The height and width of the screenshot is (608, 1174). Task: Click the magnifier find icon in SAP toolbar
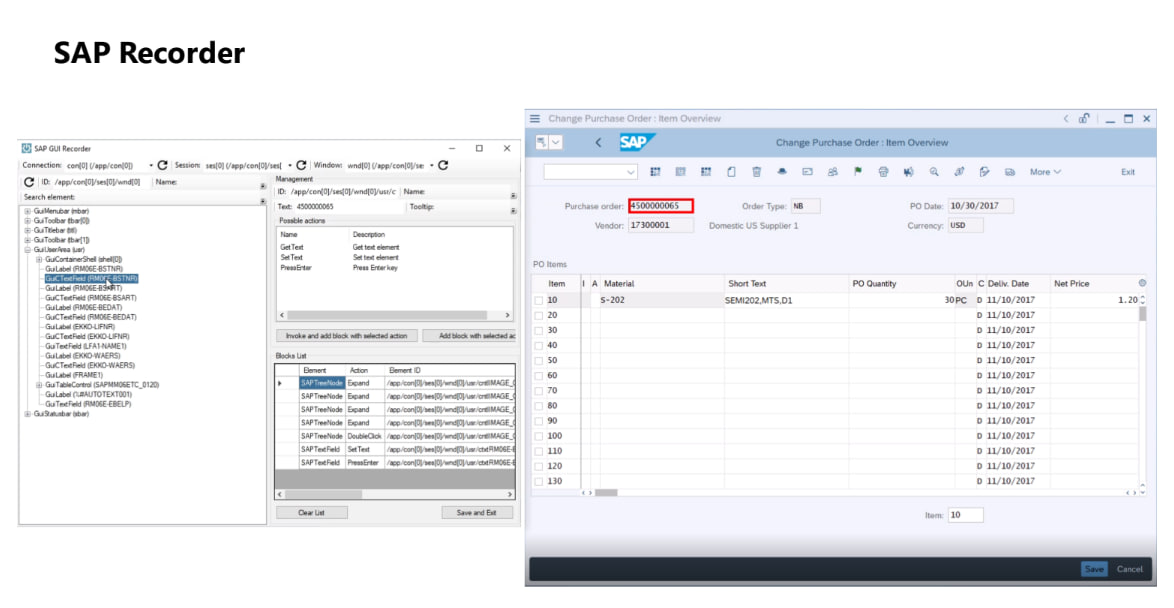pos(934,172)
